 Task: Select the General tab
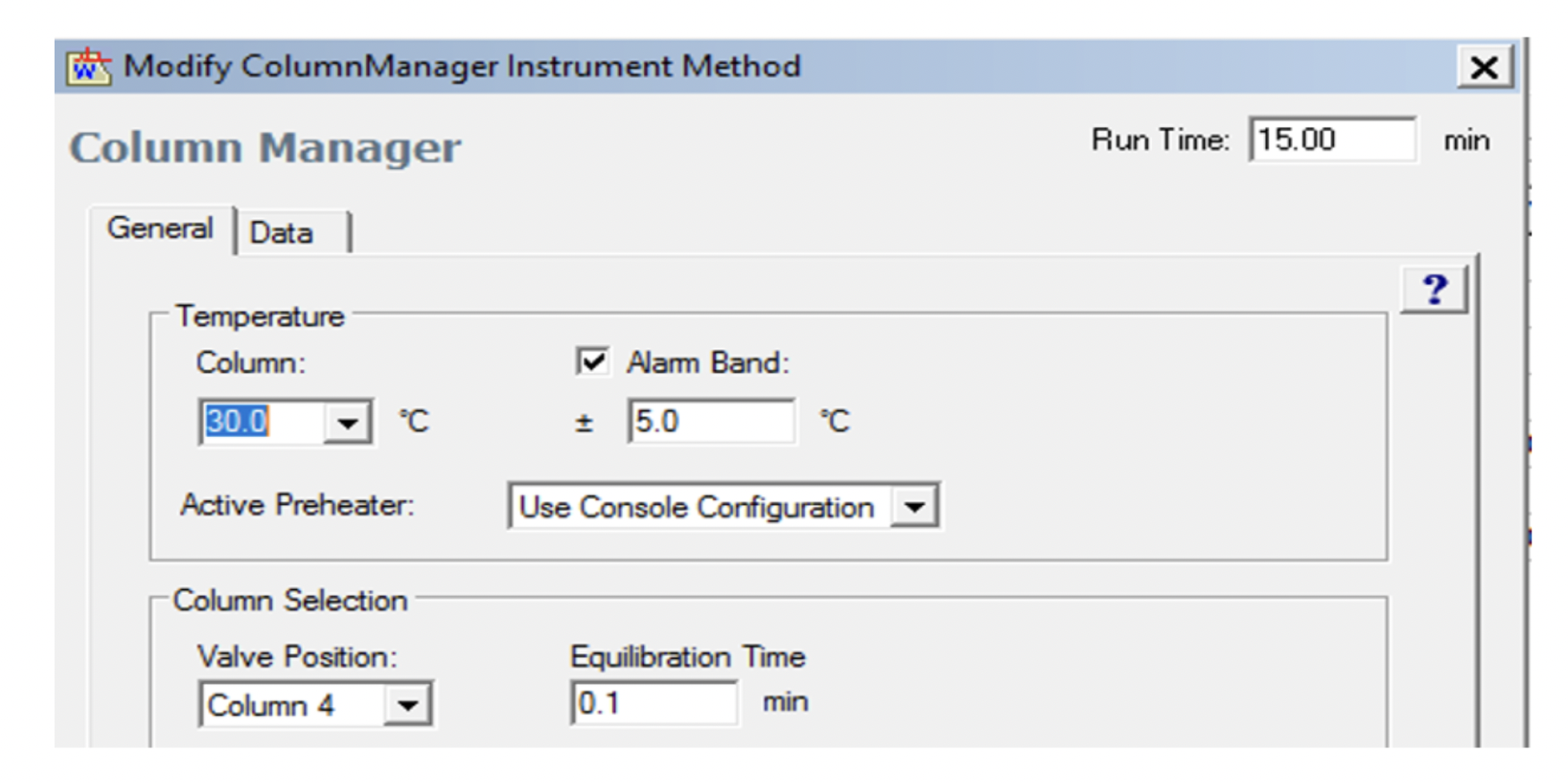tap(160, 229)
